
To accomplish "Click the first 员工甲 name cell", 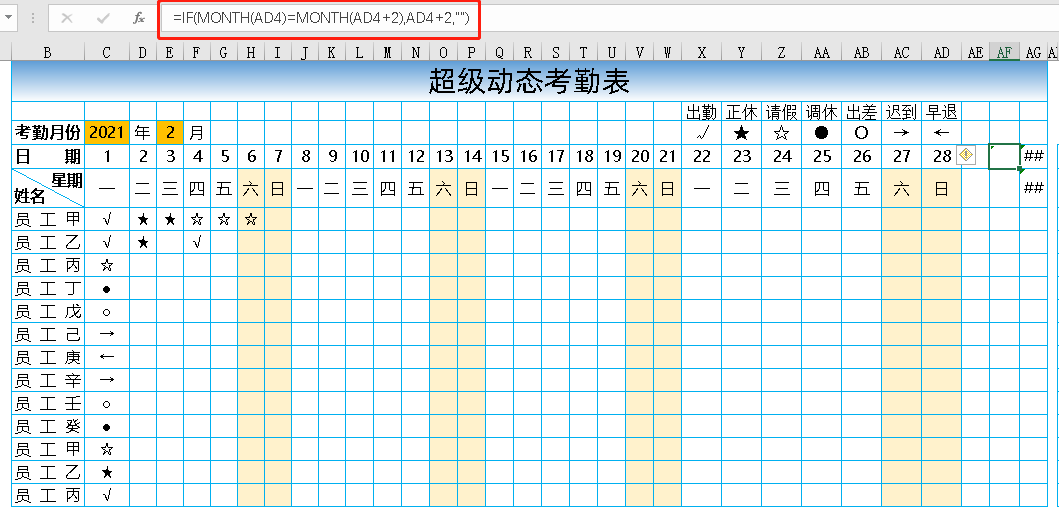I will pos(48,219).
